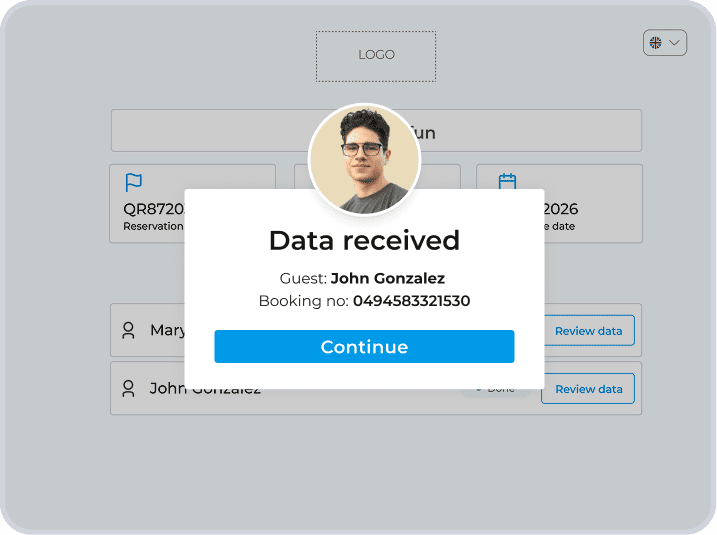Click the blue flag reservation icon
The height and width of the screenshot is (535, 717).
[134, 182]
